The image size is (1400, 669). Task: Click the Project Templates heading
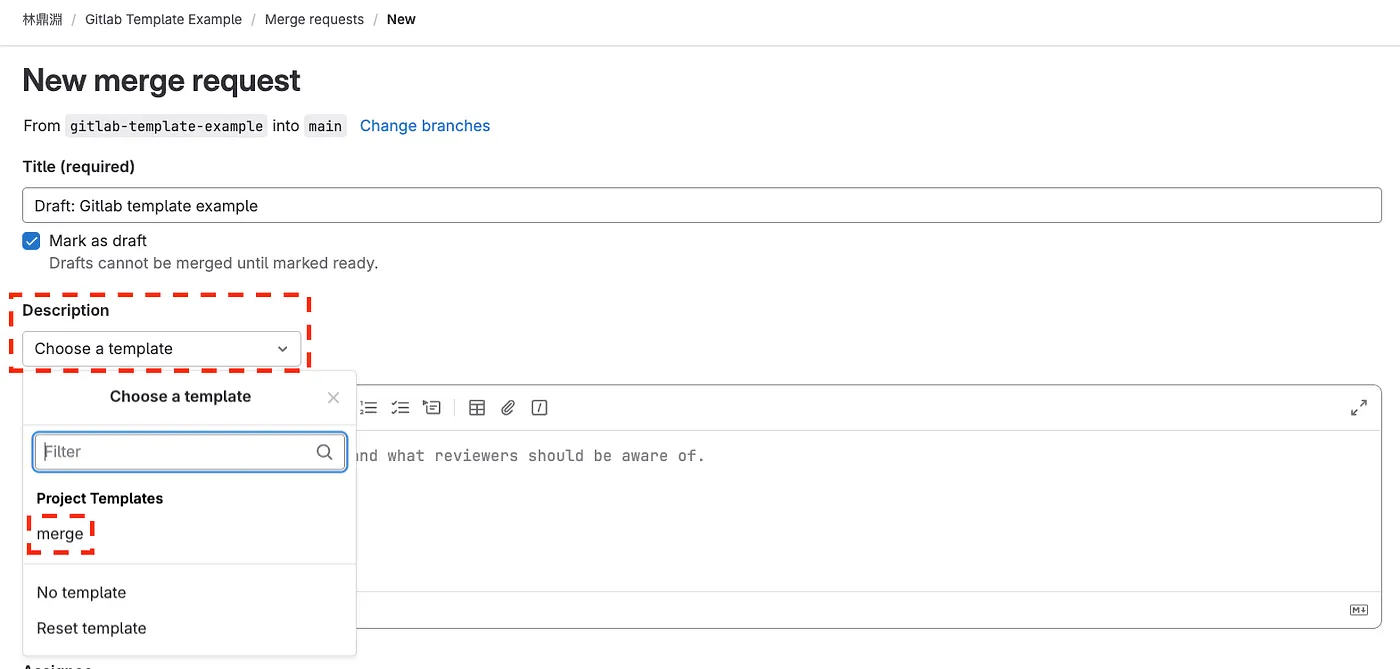tap(100, 498)
